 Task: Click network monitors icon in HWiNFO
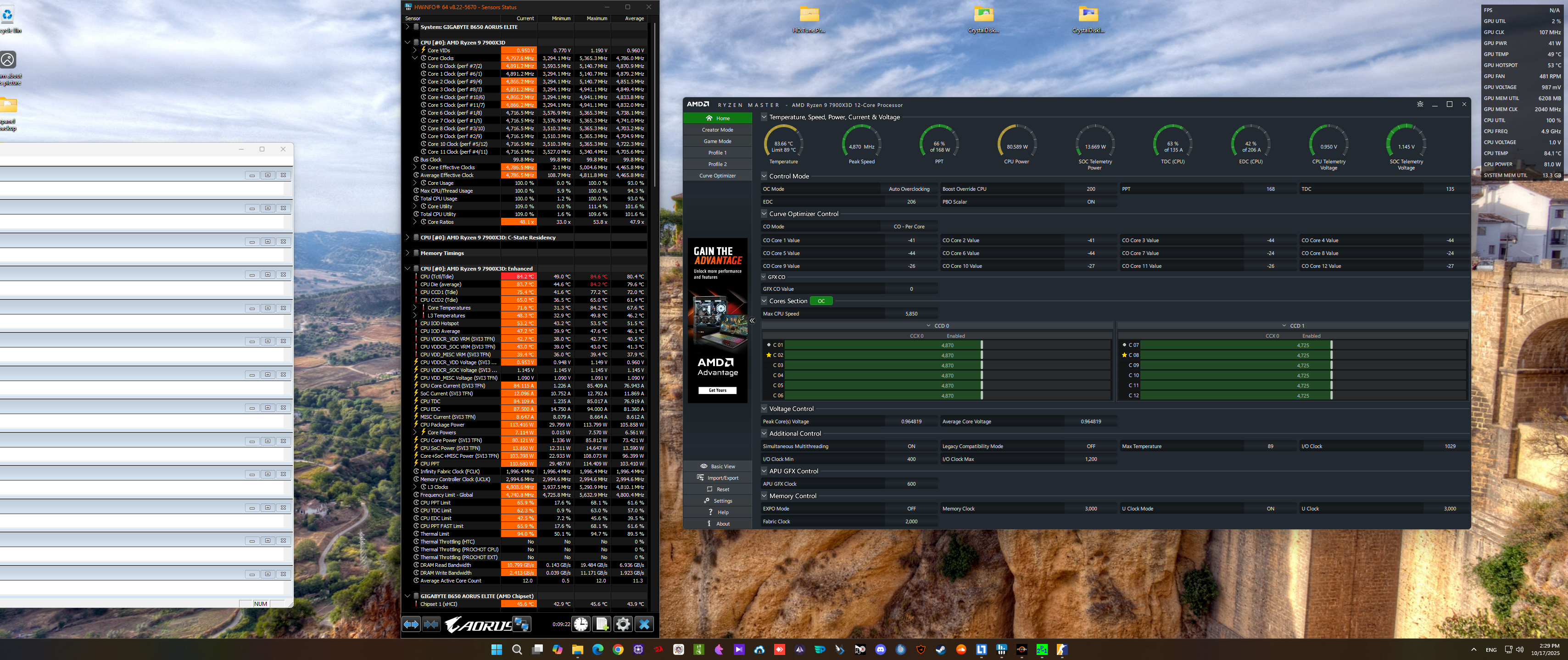tap(522, 624)
